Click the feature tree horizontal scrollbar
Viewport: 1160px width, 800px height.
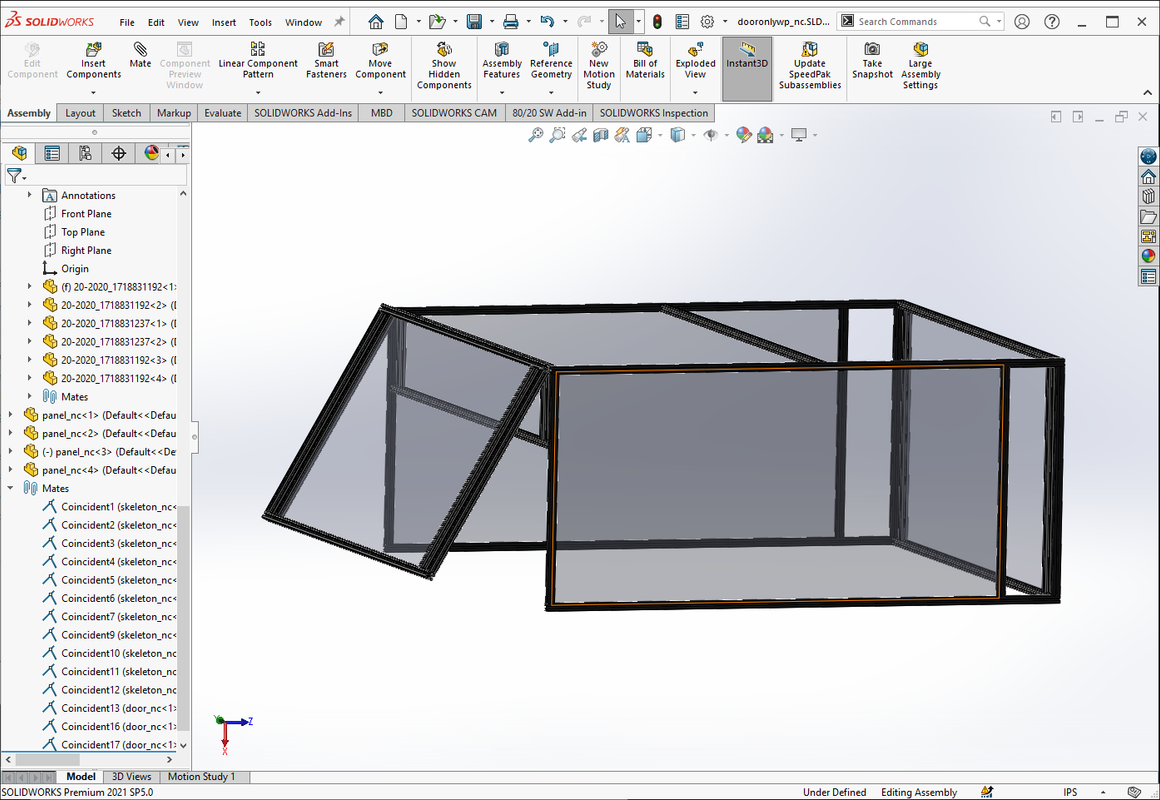[47, 759]
